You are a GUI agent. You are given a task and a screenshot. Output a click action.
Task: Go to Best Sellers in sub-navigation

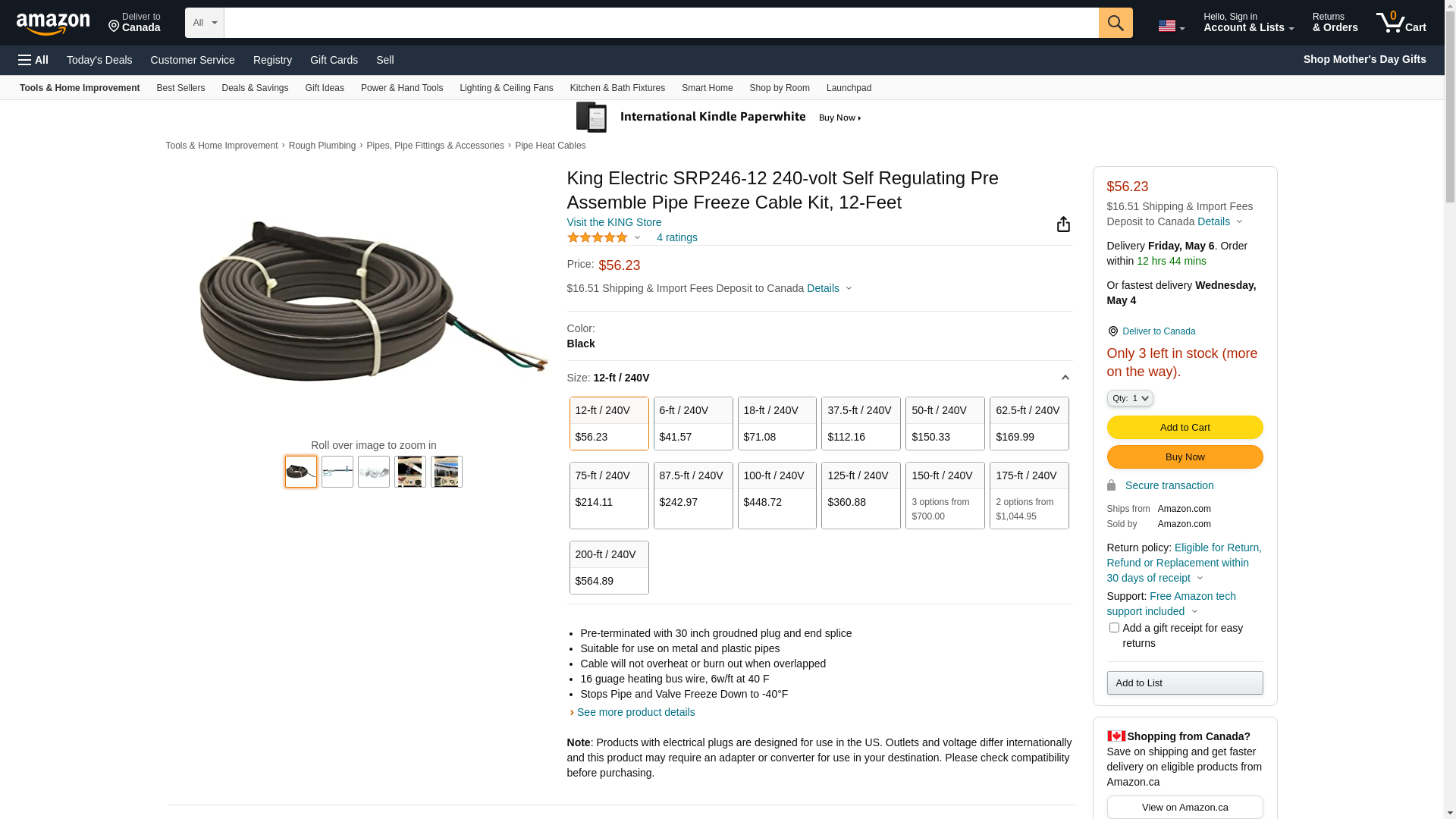pyautogui.click(x=180, y=88)
